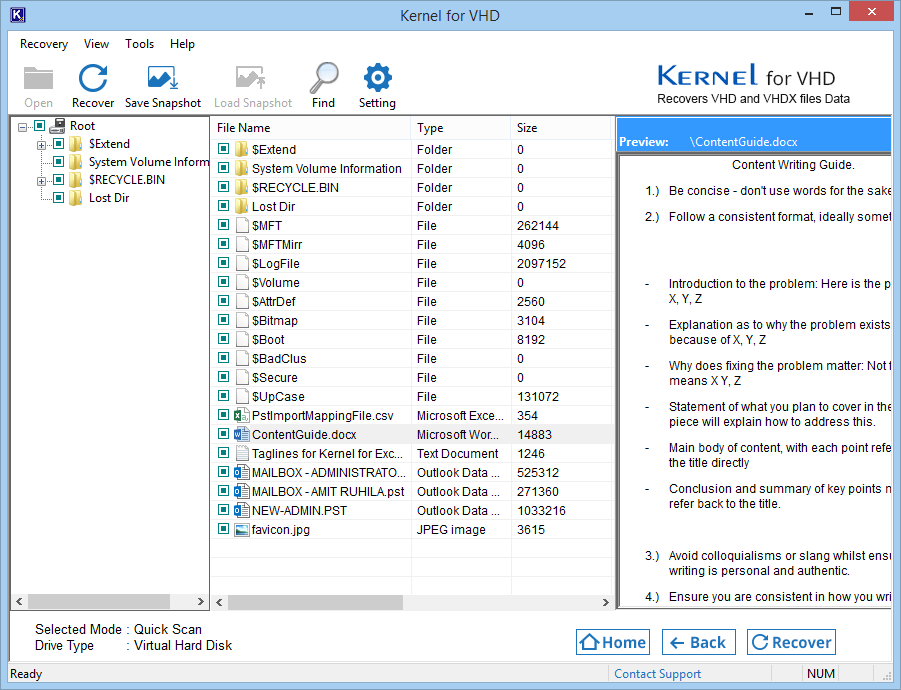
Task: Click the file icon of $LogFile
Action: coord(241,263)
